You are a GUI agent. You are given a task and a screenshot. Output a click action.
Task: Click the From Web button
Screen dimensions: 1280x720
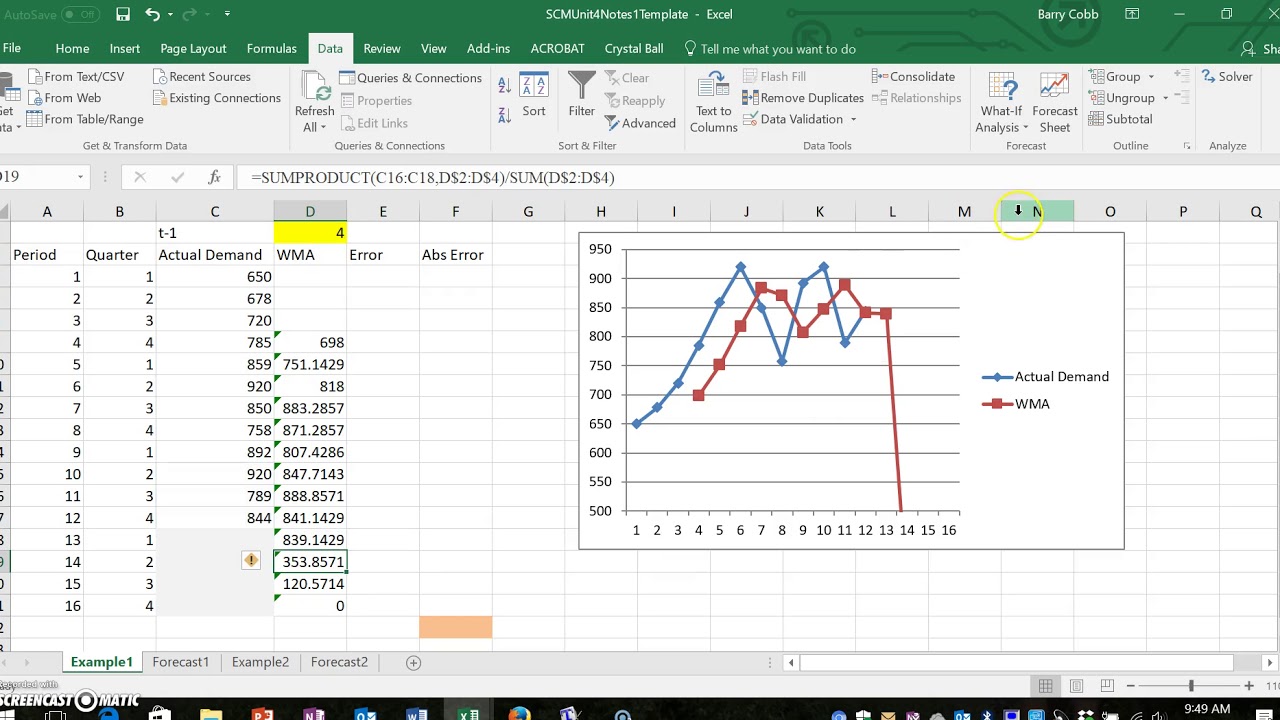[x=64, y=97]
